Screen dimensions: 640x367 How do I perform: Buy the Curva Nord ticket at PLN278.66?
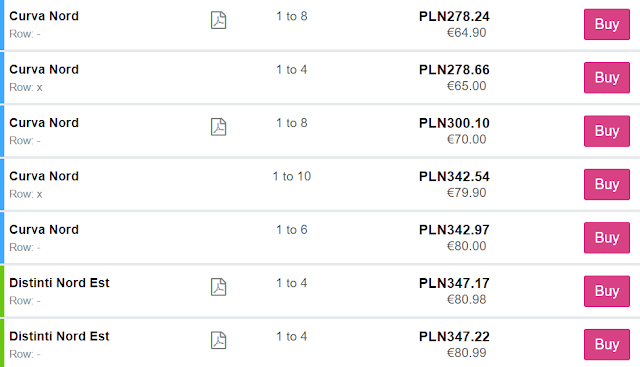tap(607, 78)
